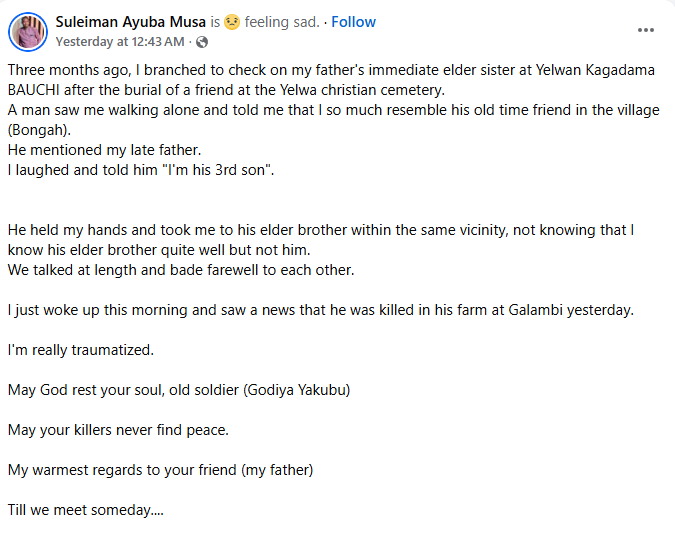
Task: Open Suleiman Ayuba Musa's profile picture
Action: pyautogui.click(x=28, y=32)
